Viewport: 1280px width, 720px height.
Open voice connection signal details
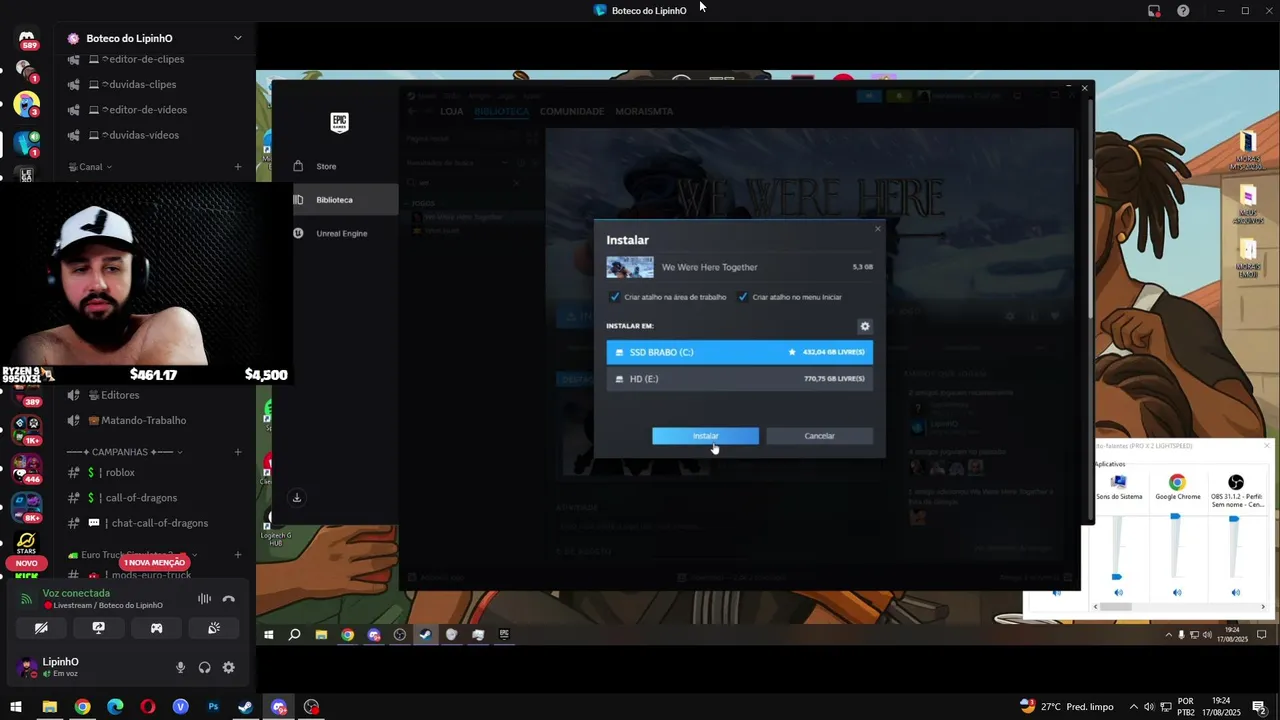click(x=27, y=599)
